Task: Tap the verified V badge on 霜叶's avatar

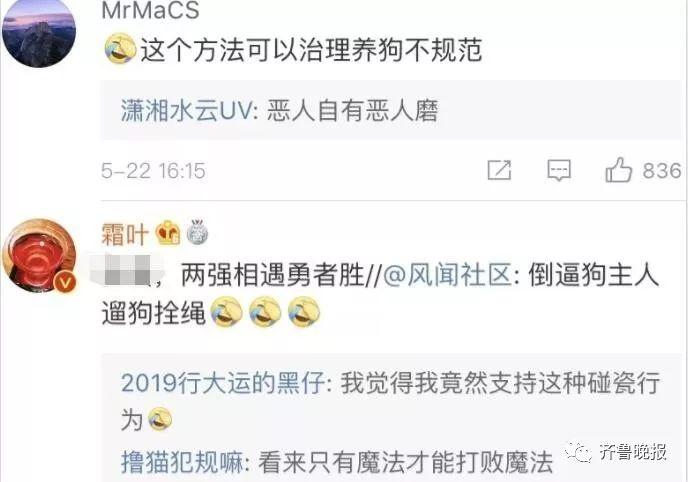Action: point(65,283)
